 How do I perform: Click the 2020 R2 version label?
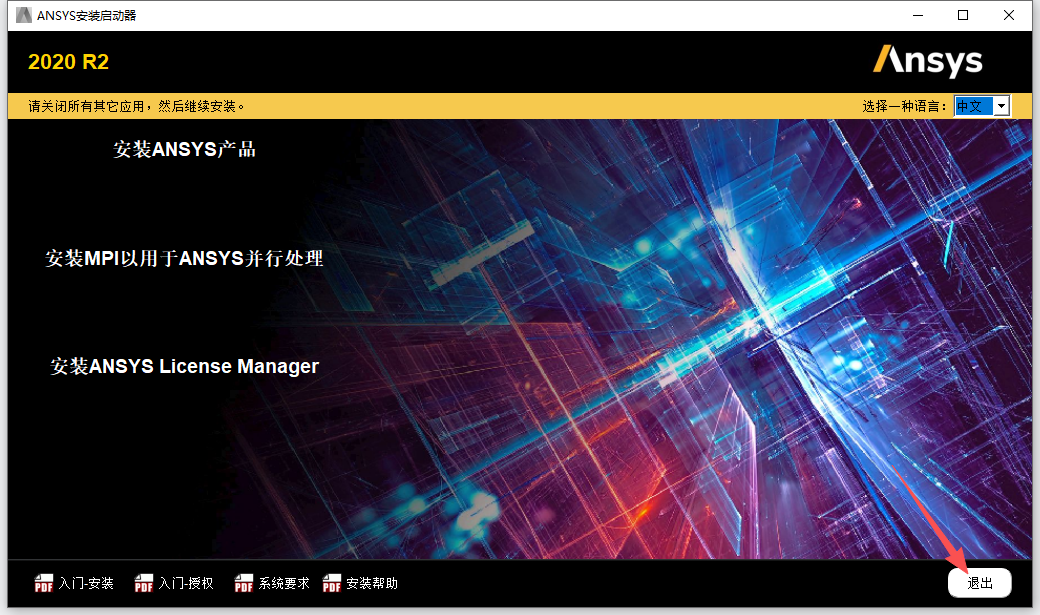tap(68, 61)
